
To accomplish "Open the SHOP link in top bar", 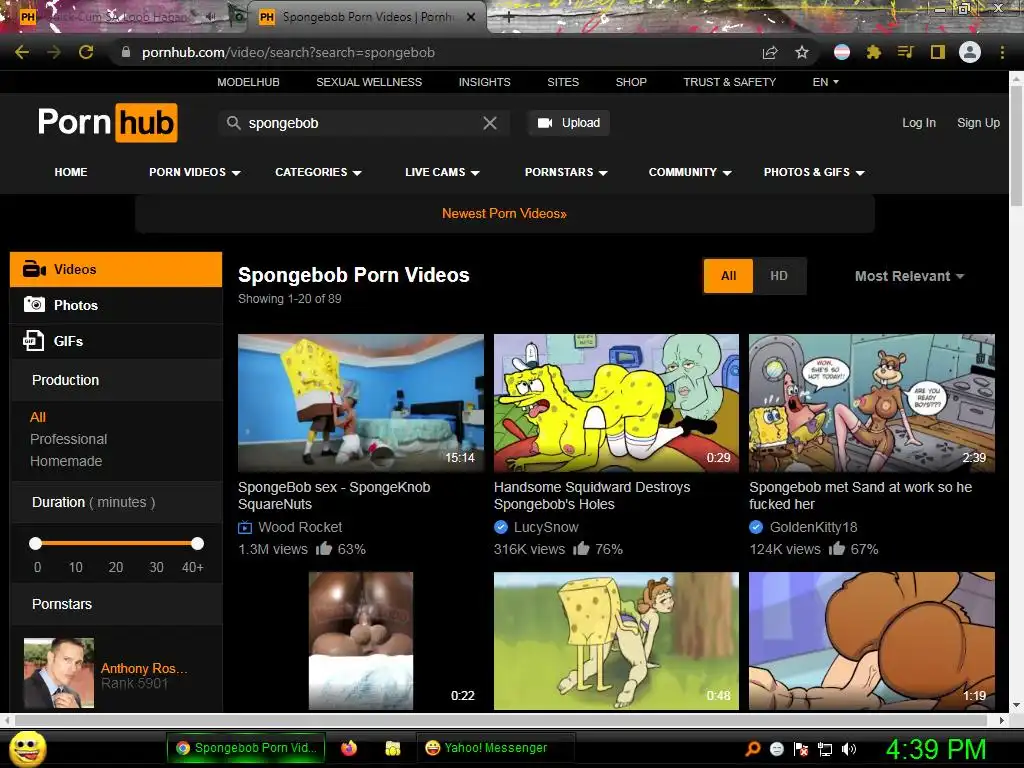I will pyautogui.click(x=631, y=82).
